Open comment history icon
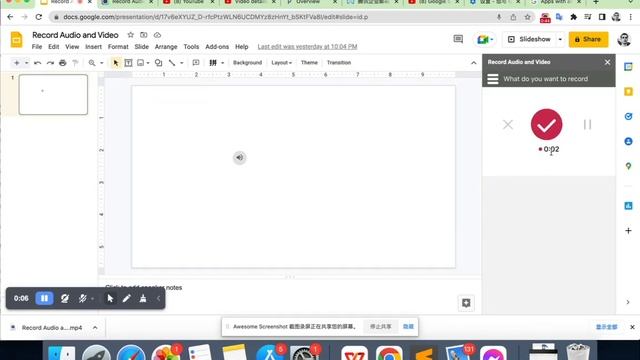This screenshot has width=640, height=360. [x=458, y=39]
